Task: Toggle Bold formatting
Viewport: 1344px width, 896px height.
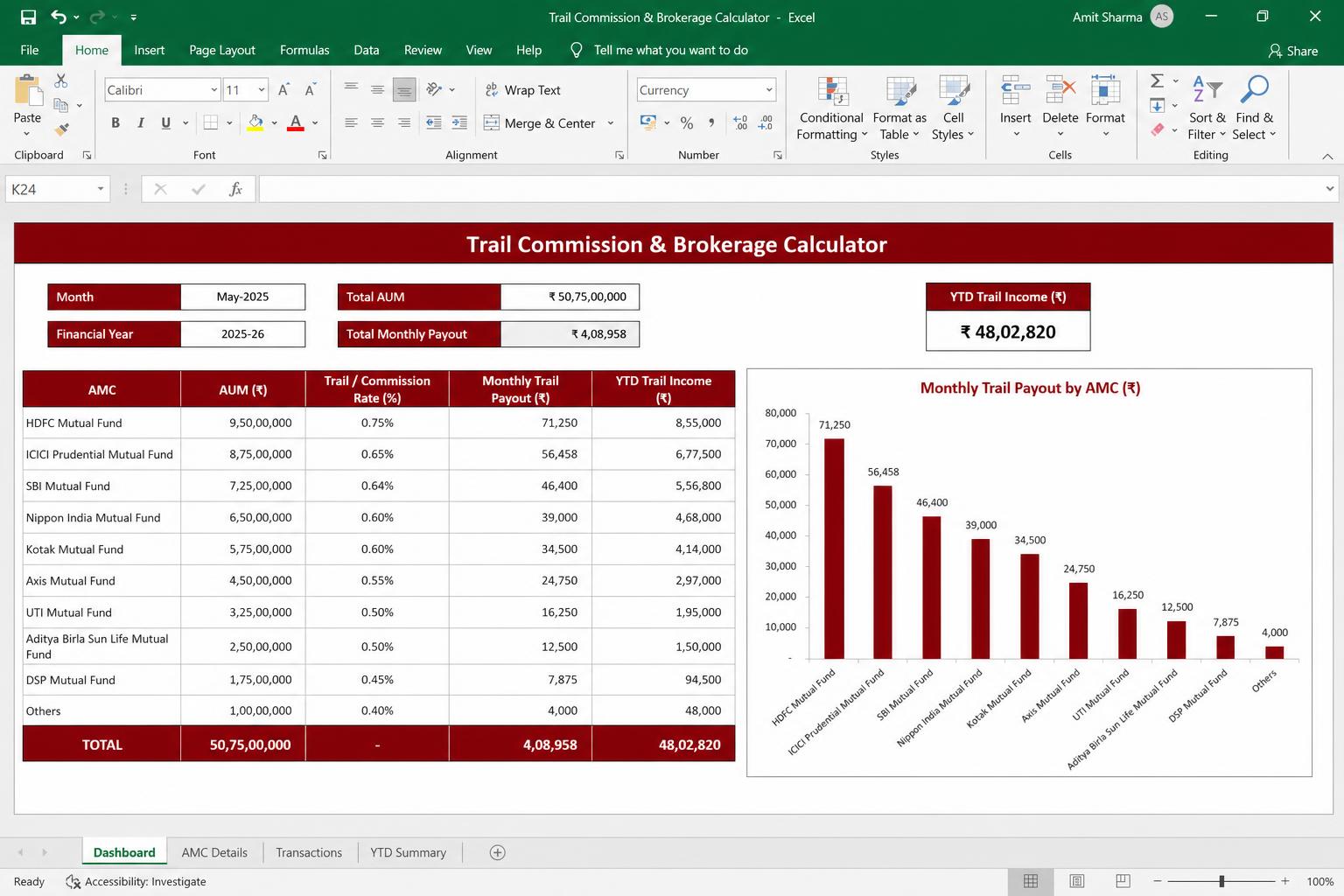Action: coord(115,123)
